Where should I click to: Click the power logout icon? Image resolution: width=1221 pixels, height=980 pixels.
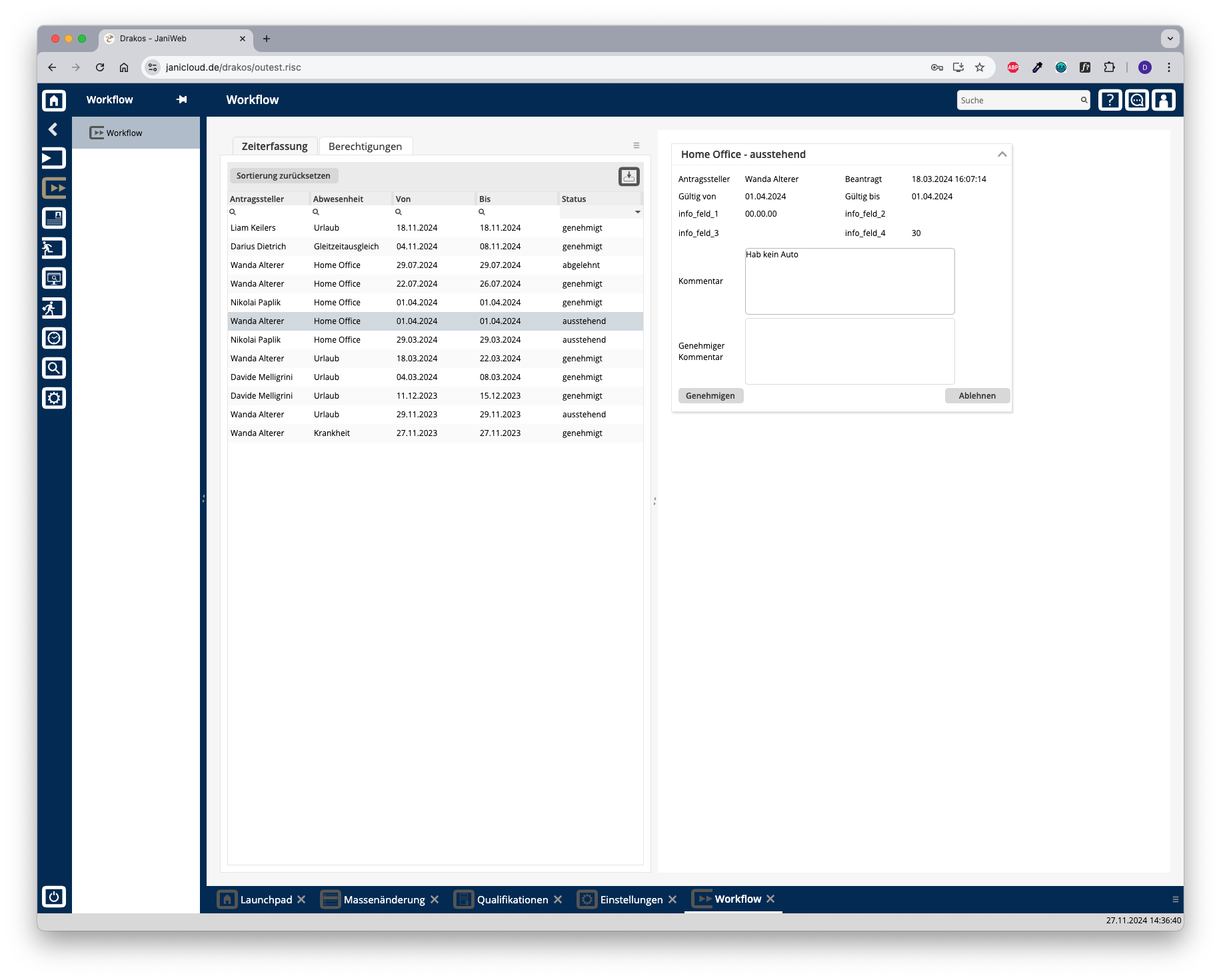54,897
